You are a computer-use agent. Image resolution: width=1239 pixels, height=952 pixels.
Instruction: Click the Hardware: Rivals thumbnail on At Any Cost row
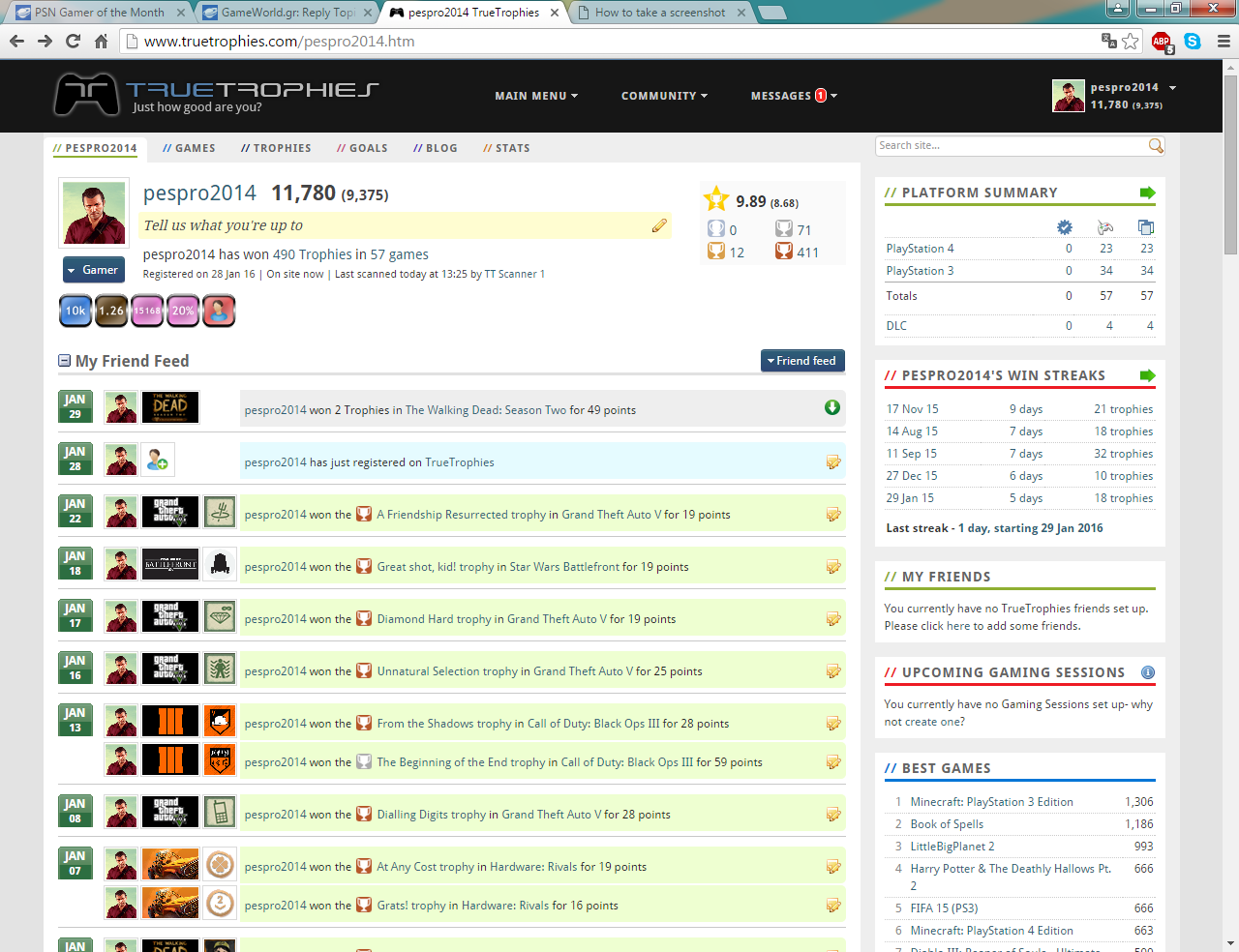click(x=170, y=864)
